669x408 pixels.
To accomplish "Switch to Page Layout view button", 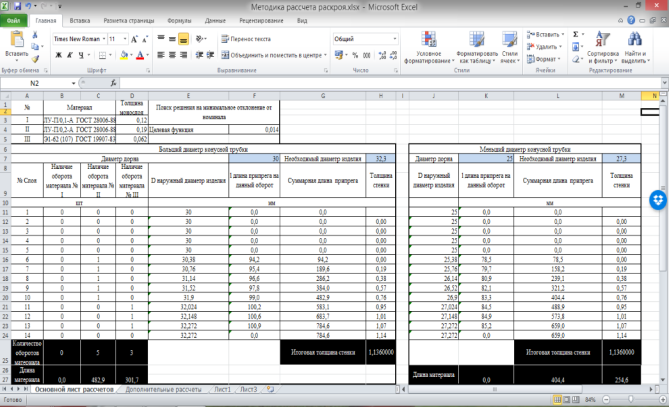I will coord(566,400).
